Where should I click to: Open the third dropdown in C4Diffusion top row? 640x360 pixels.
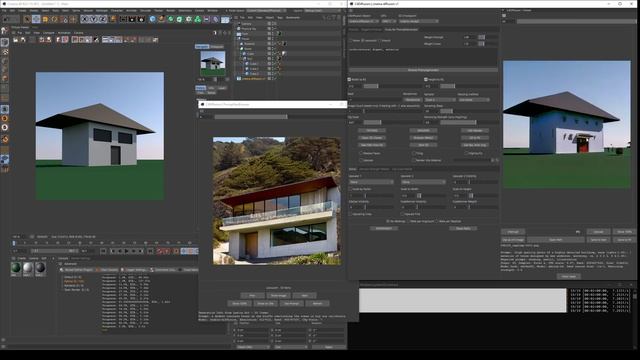418,21
